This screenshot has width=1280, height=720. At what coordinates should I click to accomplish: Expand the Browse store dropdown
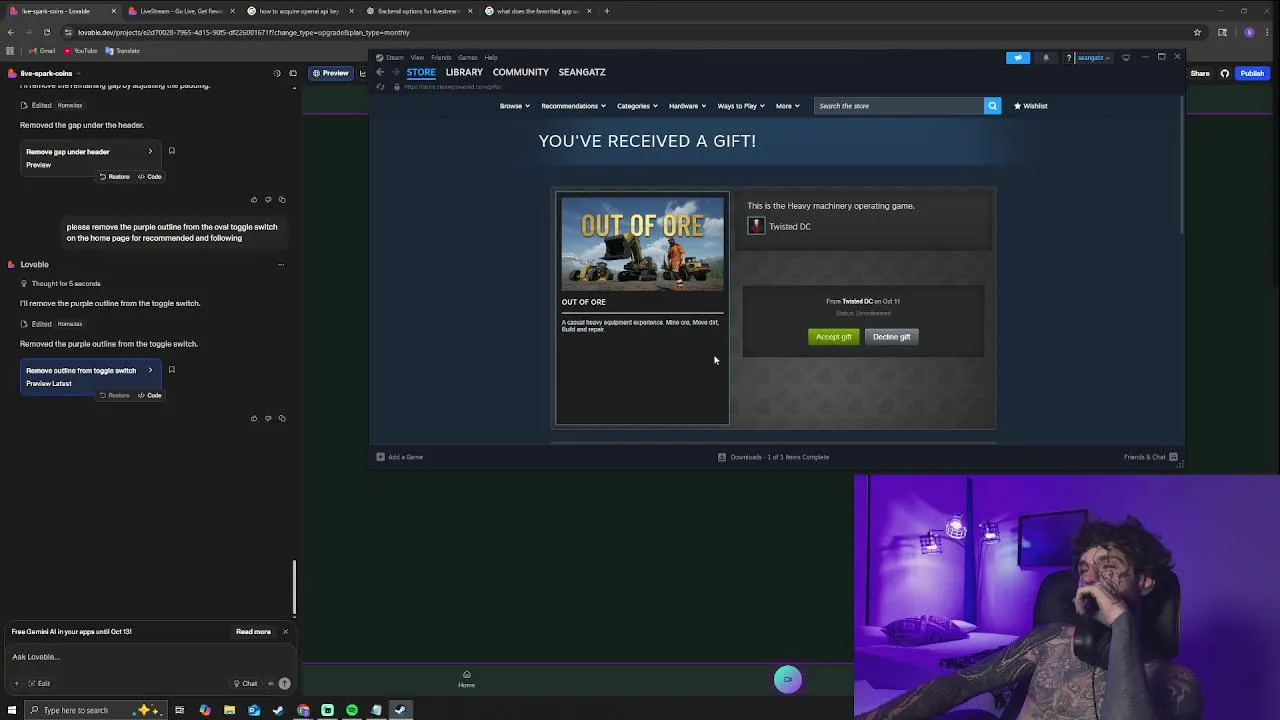coord(514,106)
